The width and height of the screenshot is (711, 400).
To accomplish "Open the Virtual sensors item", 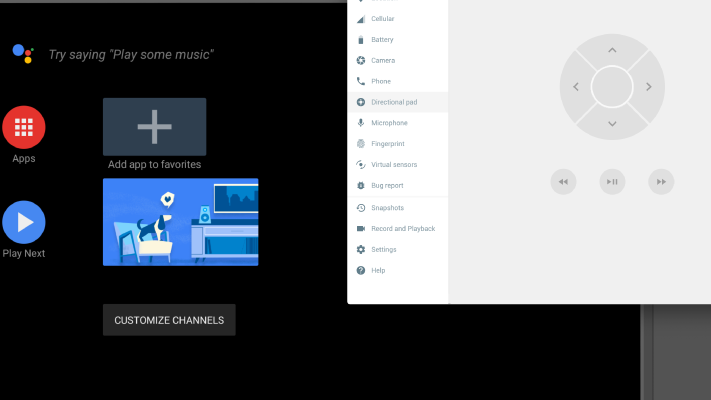I will [398, 165].
